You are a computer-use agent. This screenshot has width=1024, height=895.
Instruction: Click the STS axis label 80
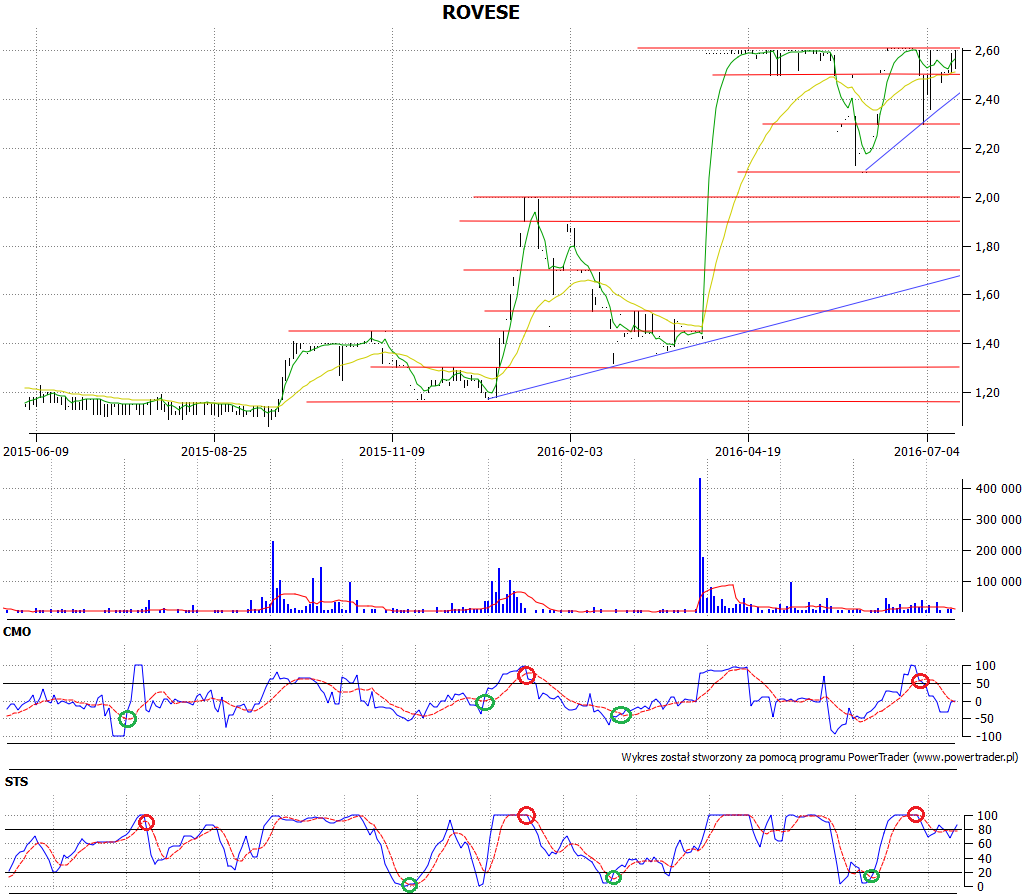point(984,830)
